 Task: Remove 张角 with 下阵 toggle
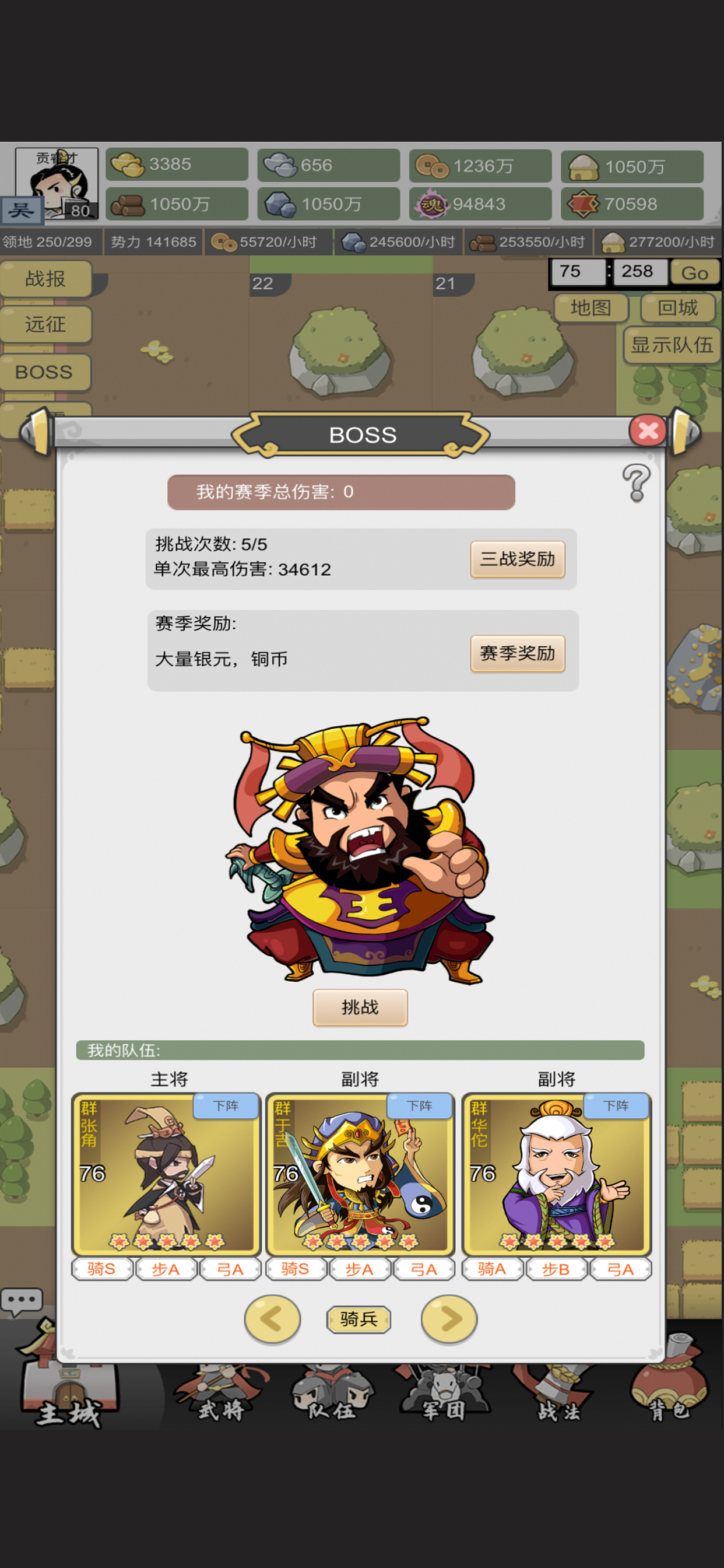[226, 1106]
